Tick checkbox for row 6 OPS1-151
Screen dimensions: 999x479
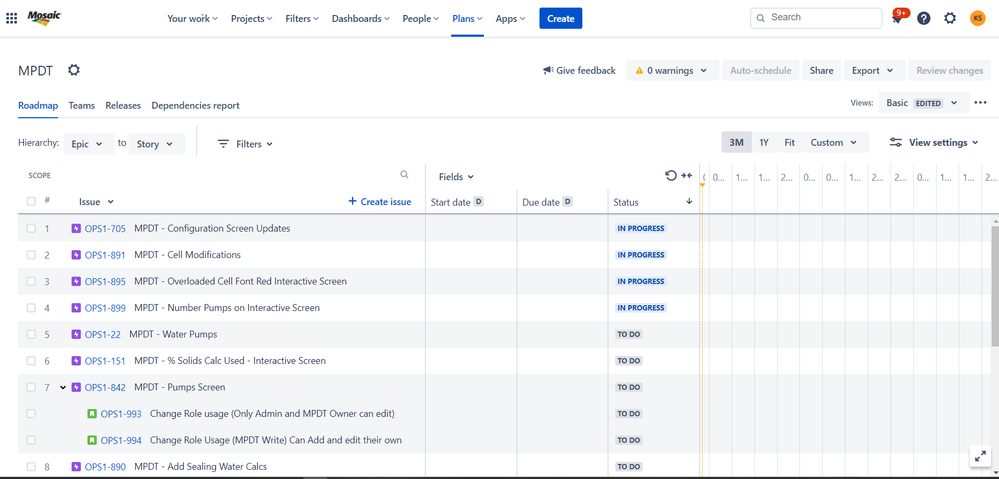(x=31, y=361)
